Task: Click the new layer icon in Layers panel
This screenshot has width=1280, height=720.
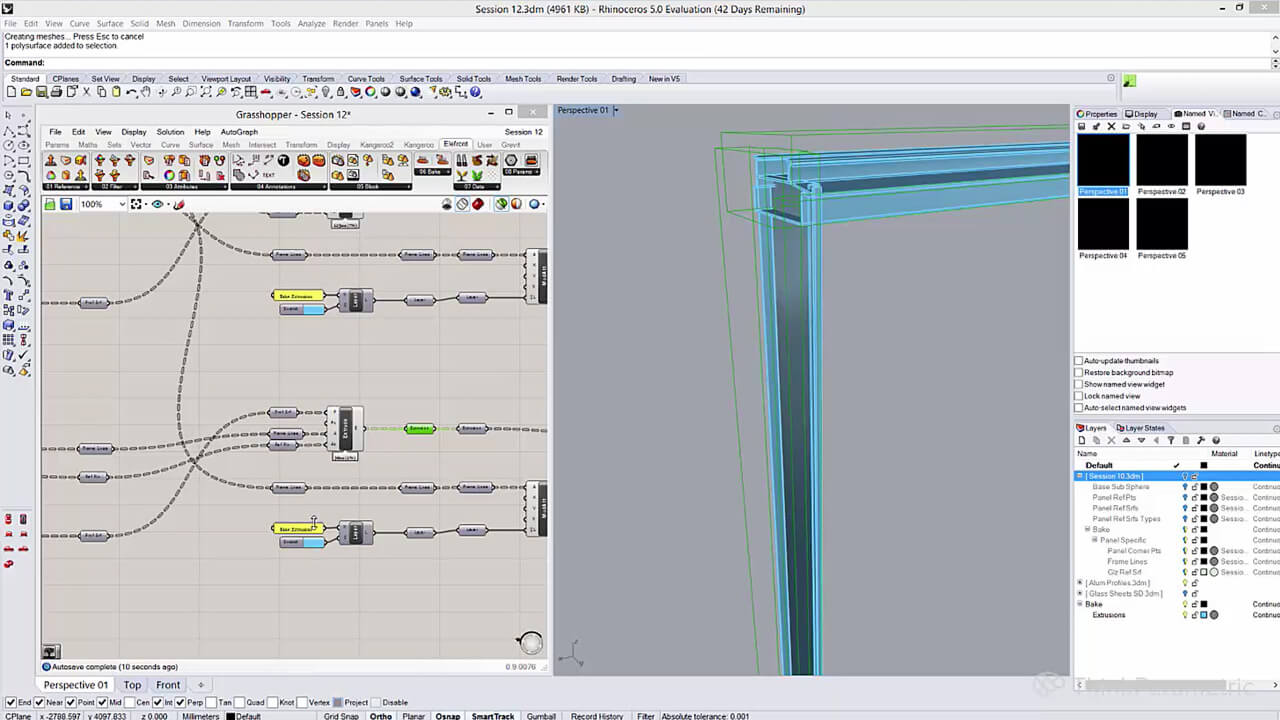Action: pyautogui.click(x=1081, y=440)
